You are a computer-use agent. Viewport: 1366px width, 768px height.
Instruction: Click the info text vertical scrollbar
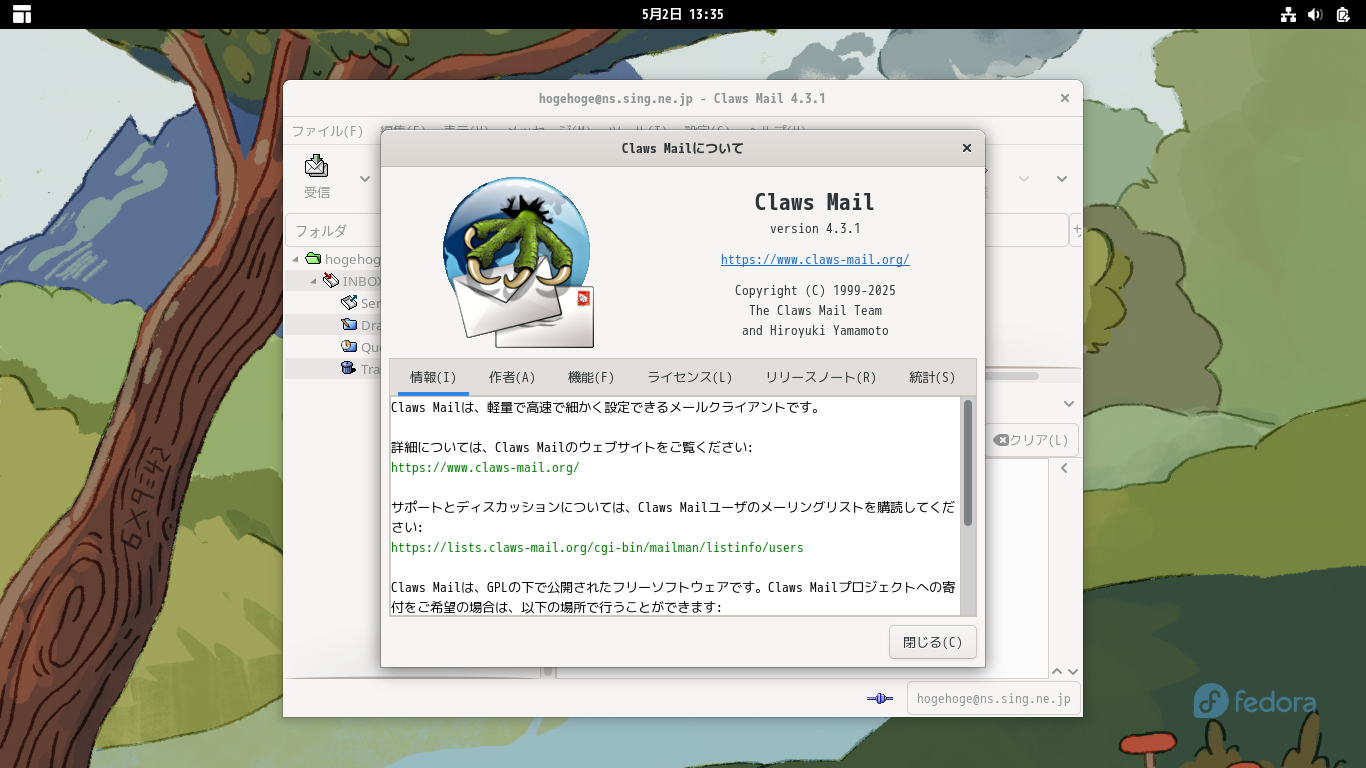click(x=968, y=463)
